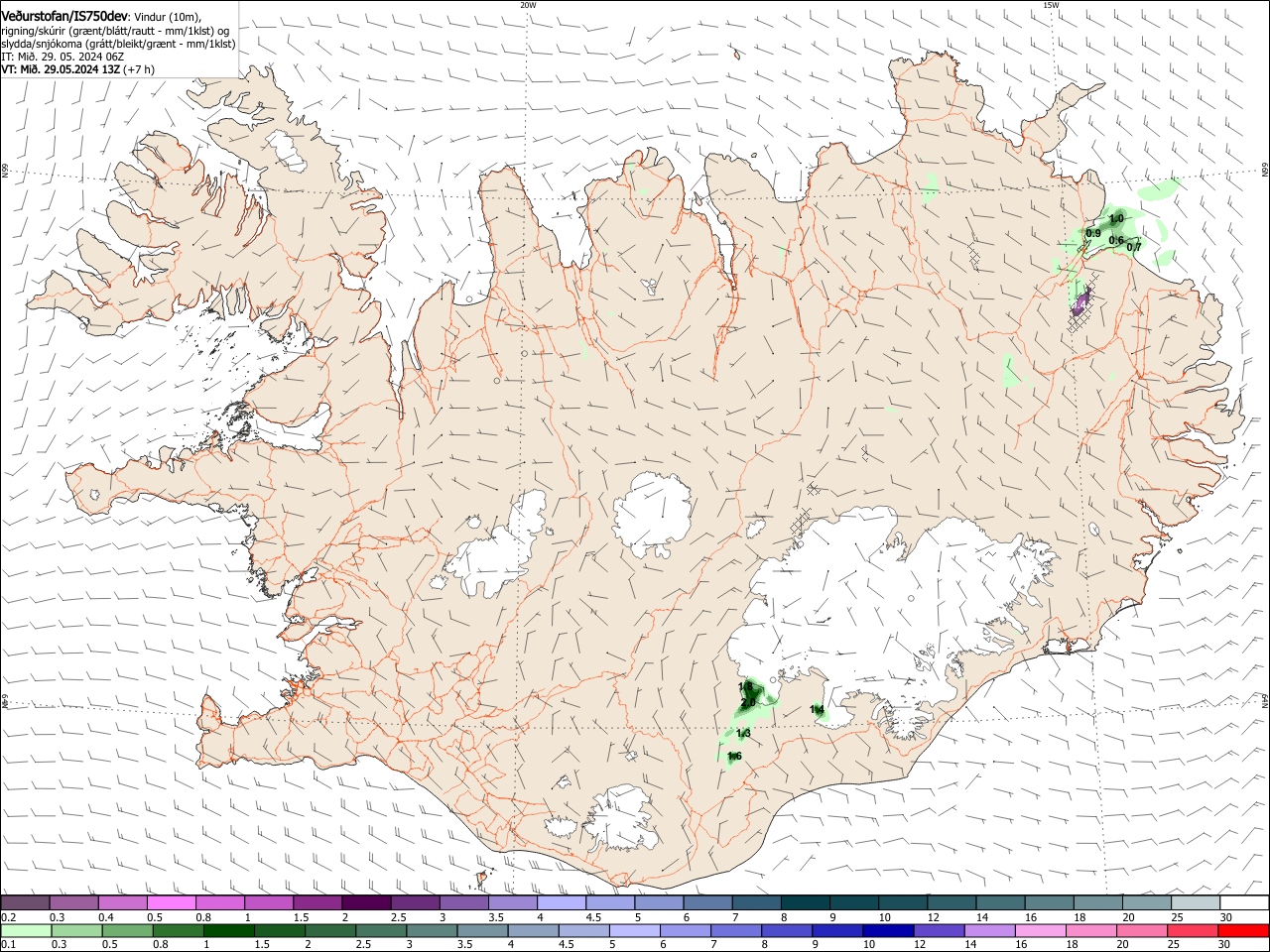
Task: Click the 0.9 rainfall value on the map
Action: coord(1092,233)
